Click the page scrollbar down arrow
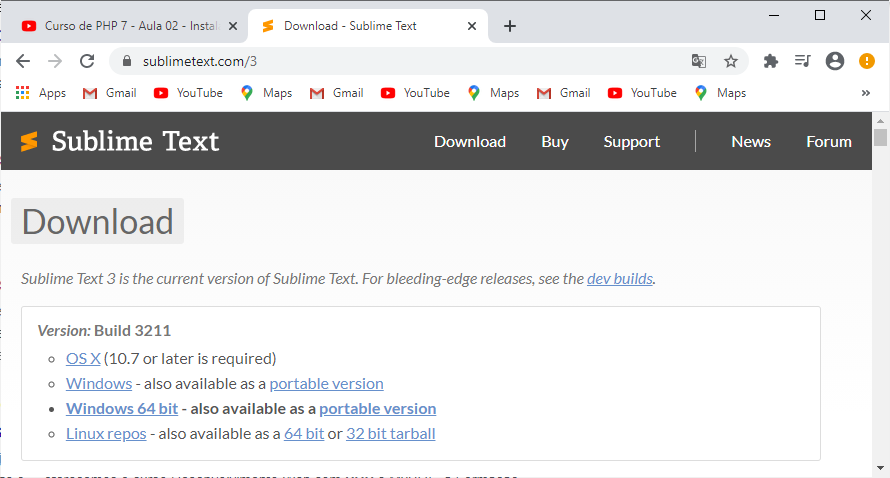Screen dimensions: 890x478 coord(880,468)
